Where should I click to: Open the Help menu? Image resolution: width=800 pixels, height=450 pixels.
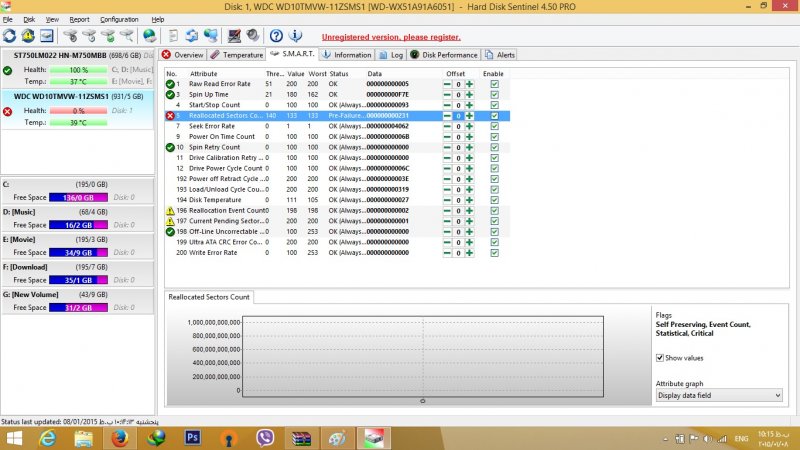click(158, 19)
